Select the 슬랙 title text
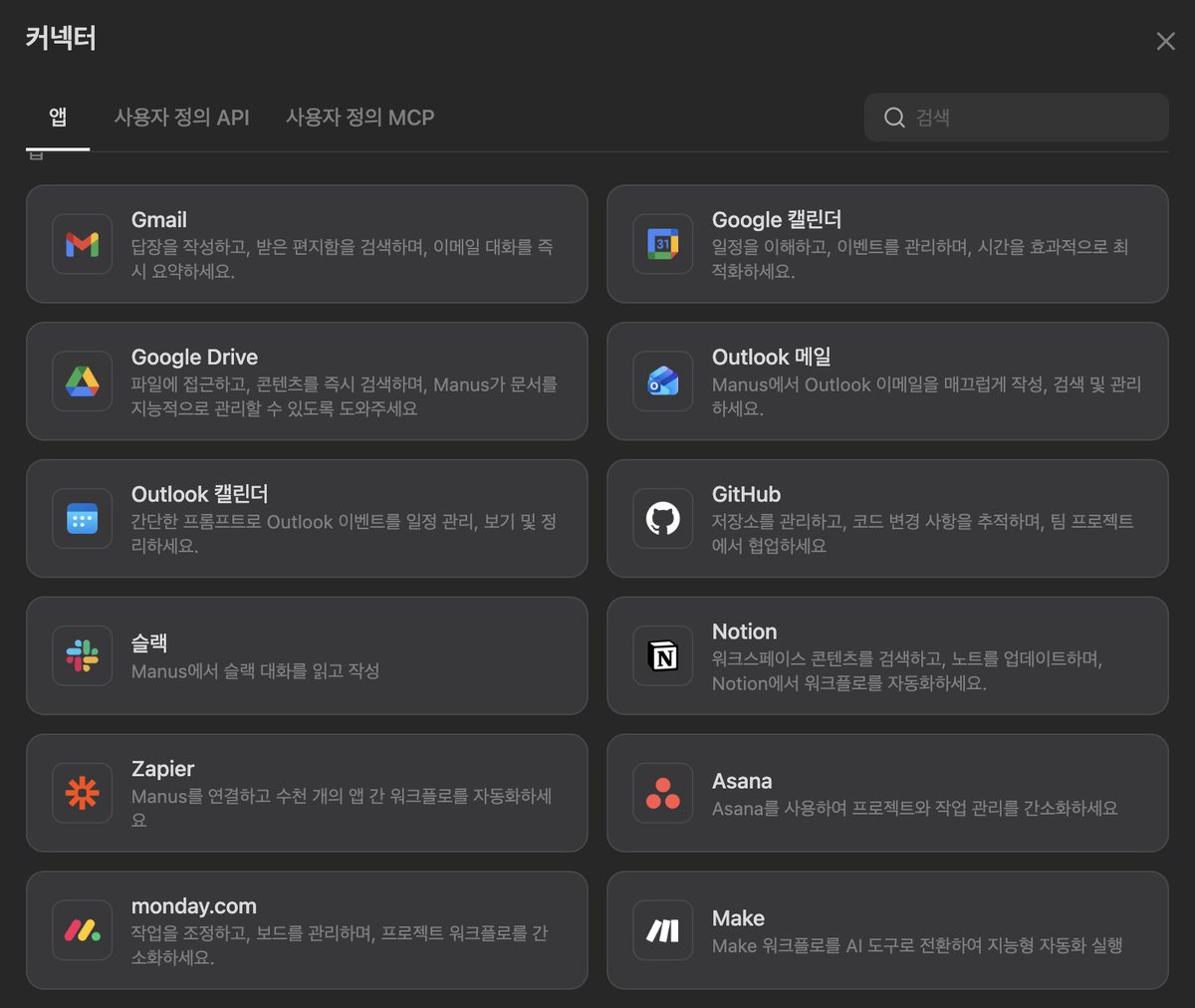This screenshot has height=1008, width=1195. (x=149, y=643)
